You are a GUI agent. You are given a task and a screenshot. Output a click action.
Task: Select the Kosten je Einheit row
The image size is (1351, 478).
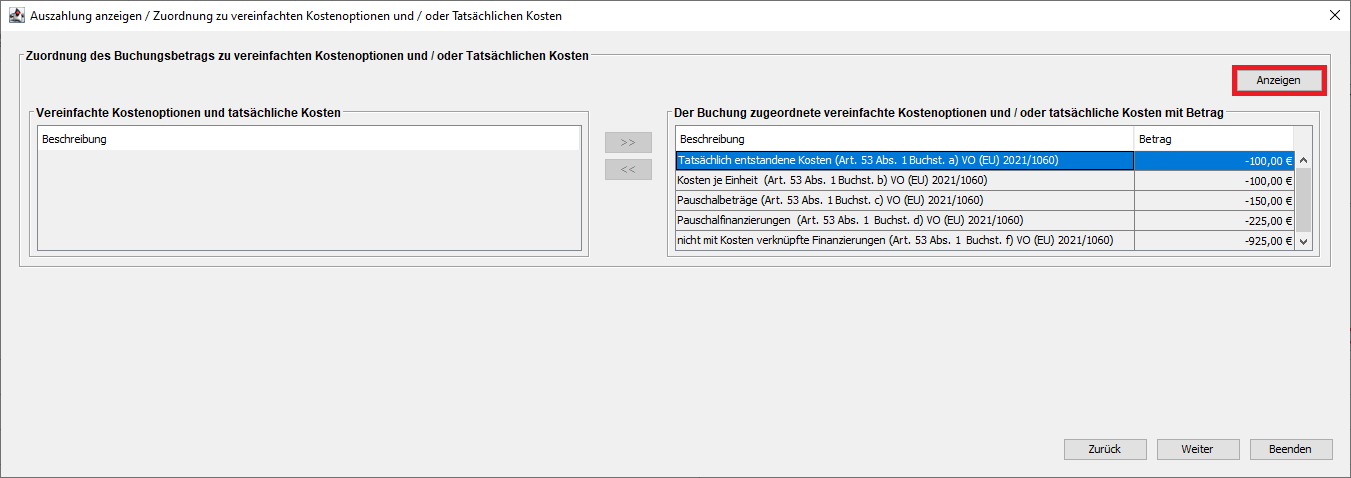904,180
